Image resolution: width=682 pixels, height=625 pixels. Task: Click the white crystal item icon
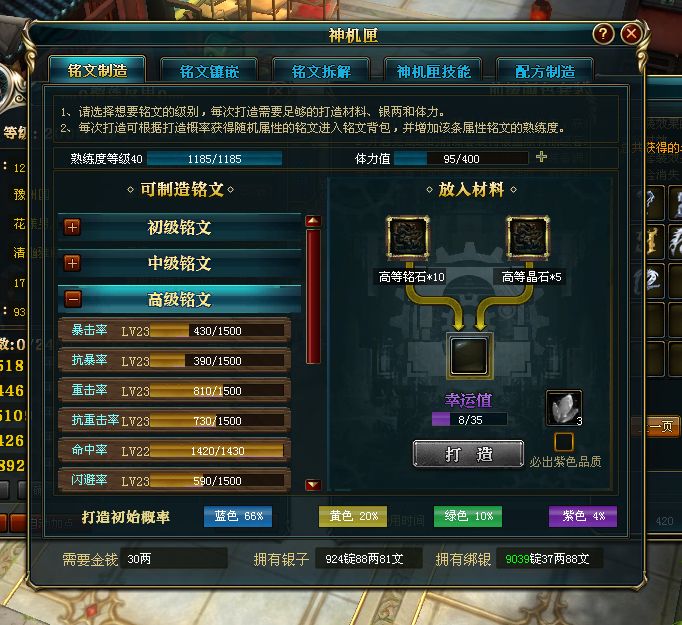click(564, 408)
